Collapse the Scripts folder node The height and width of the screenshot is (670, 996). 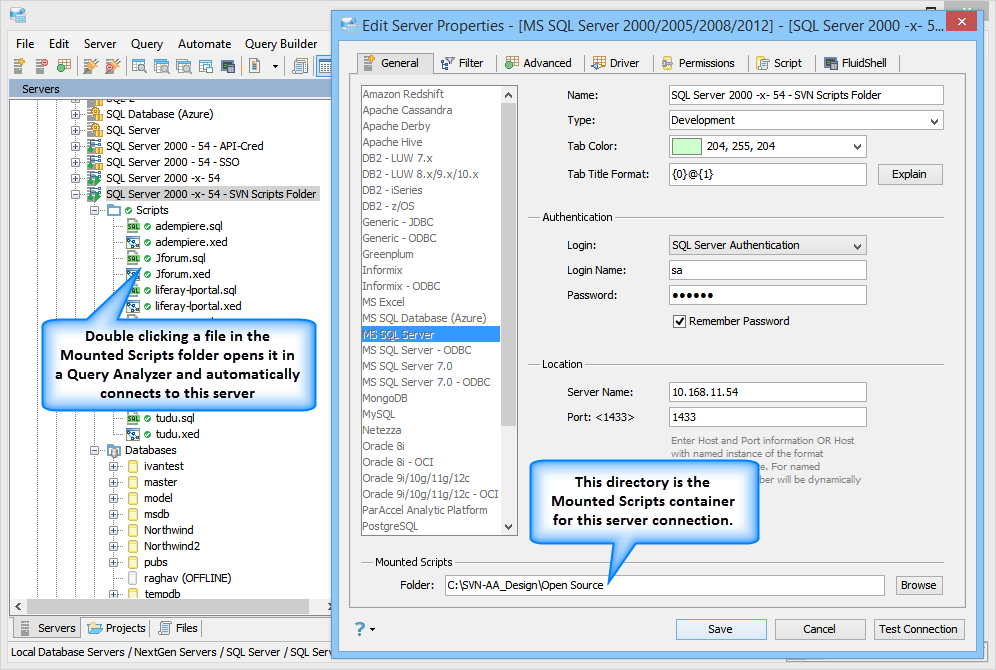tap(94, 210)
